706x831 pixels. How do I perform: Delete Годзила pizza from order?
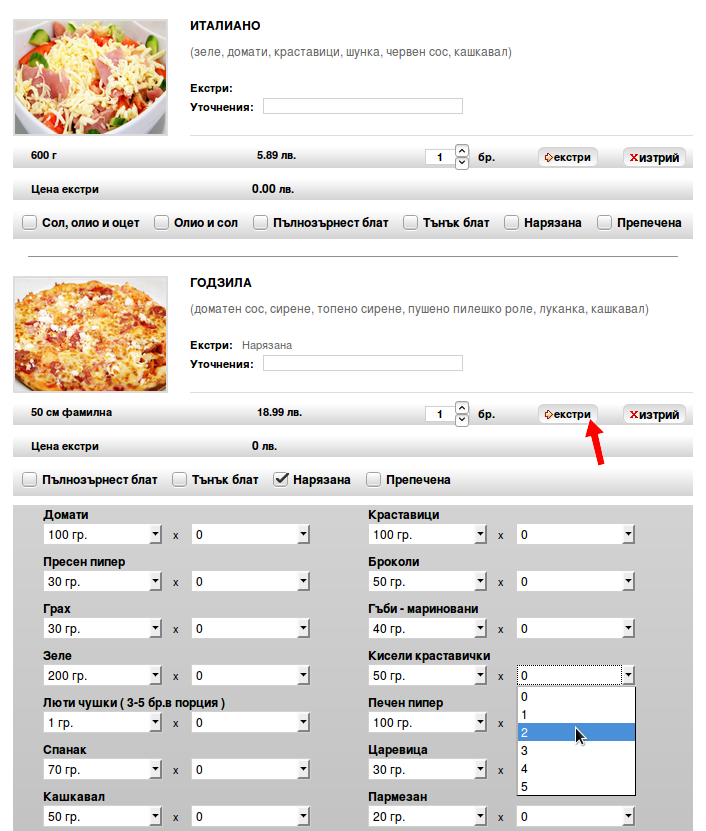click(x=654, y=414)
